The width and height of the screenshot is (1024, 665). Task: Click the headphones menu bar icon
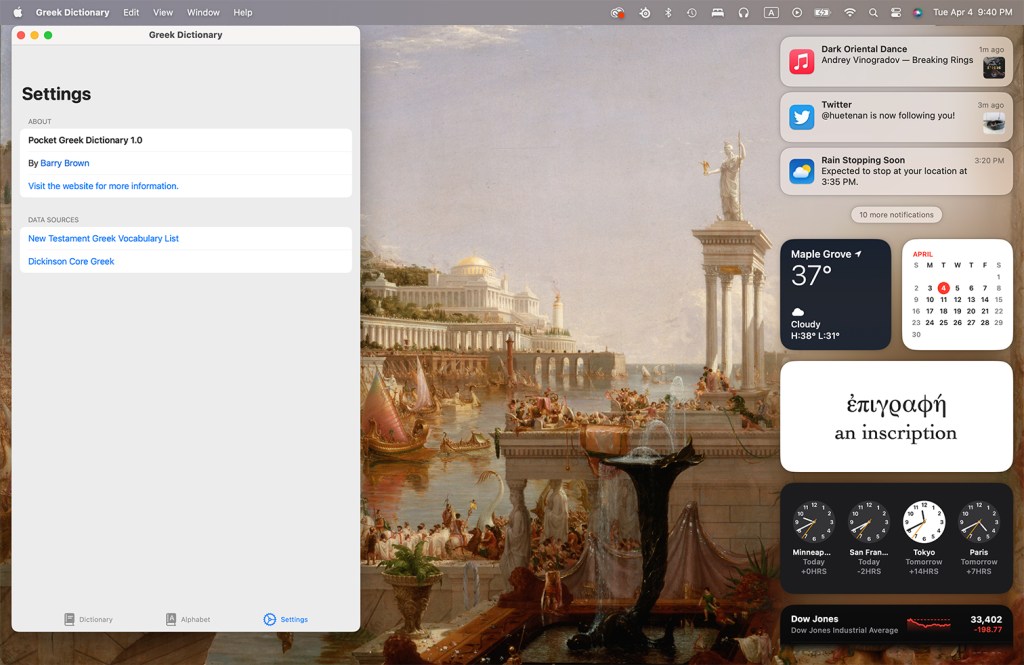click(x=744, y=13)
